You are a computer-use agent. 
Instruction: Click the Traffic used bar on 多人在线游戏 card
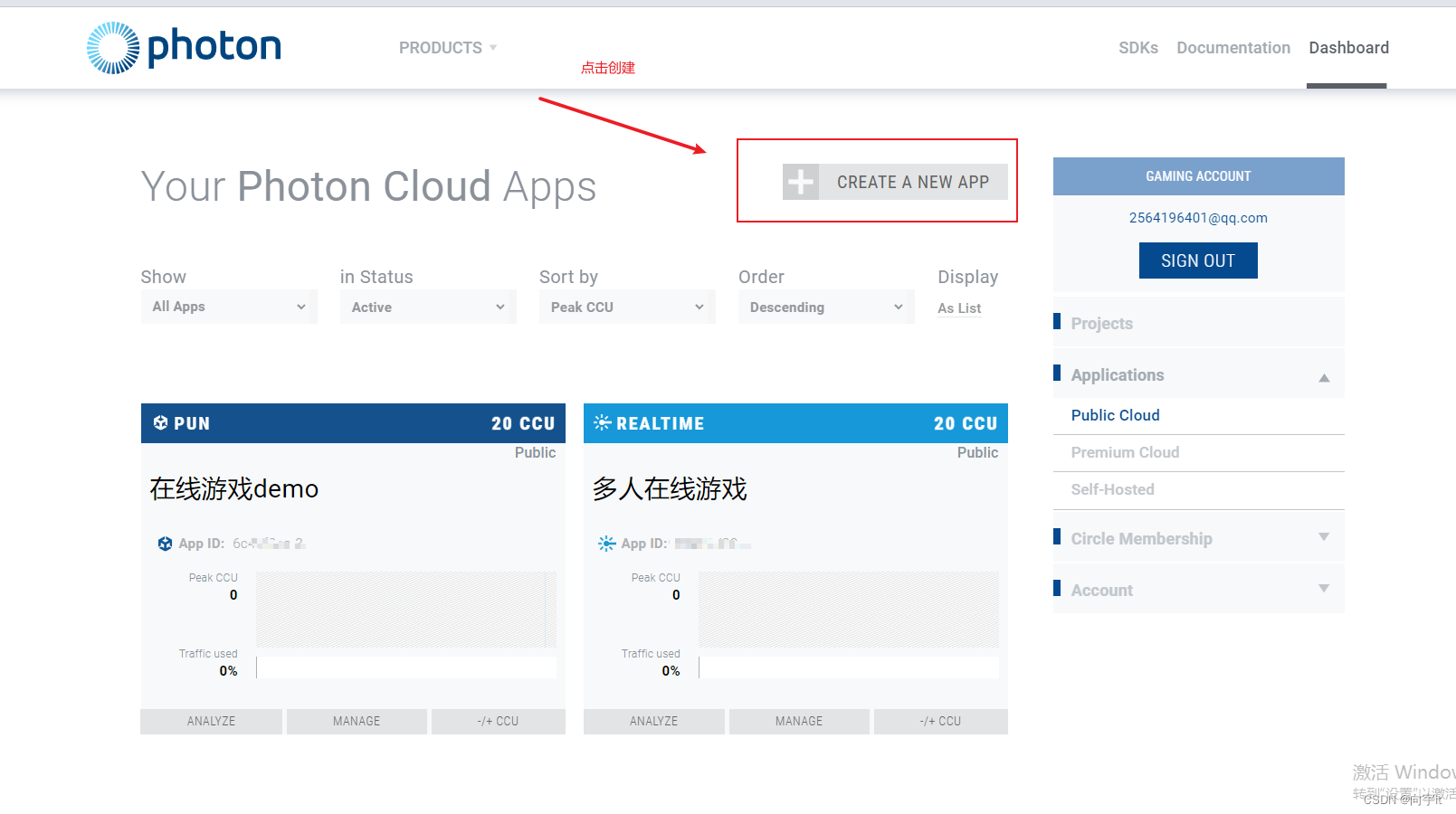[849, 667]
